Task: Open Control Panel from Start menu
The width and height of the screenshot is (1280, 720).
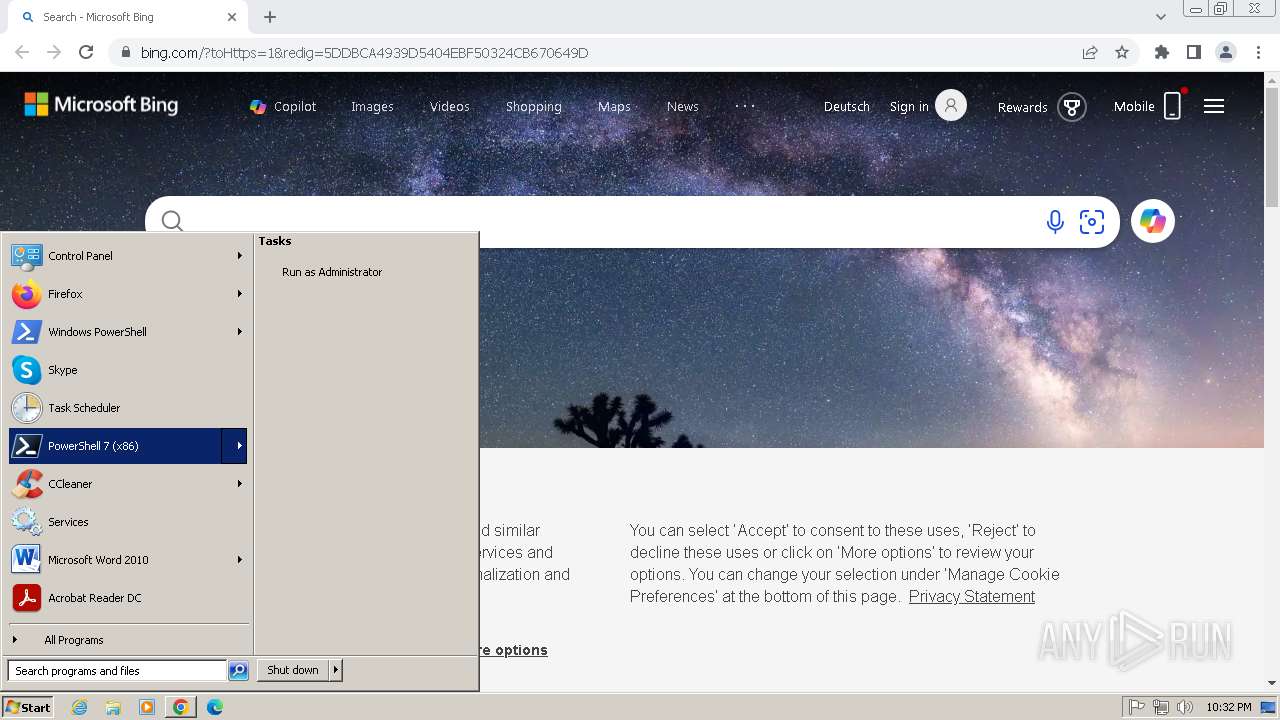Action: pyautogui.click(x=127, y=256)
